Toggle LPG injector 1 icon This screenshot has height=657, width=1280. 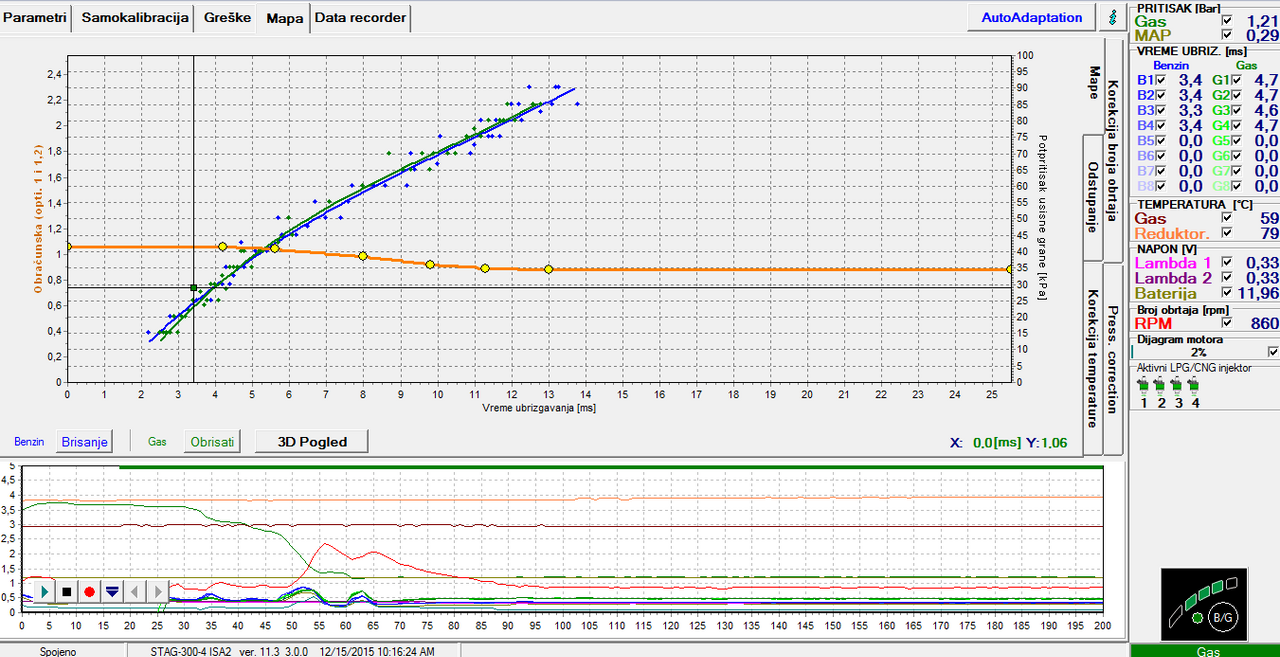(1143, 384)
